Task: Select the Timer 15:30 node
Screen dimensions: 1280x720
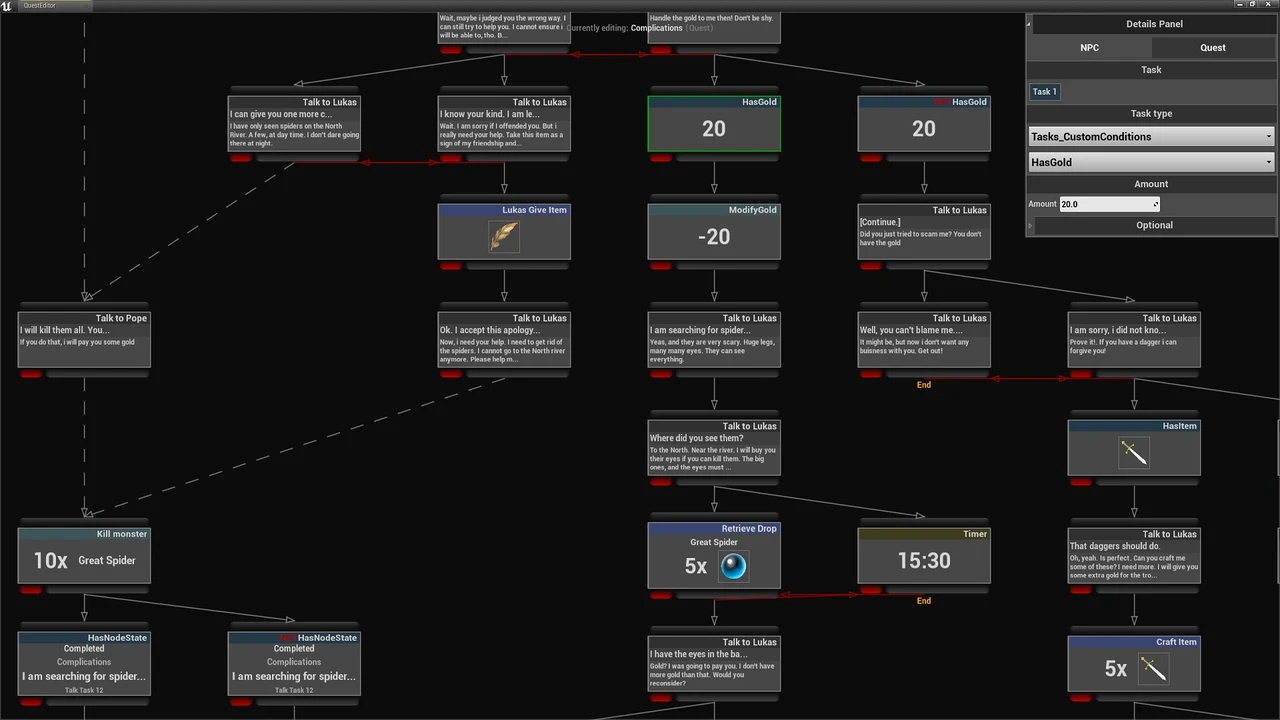Action: point(924,560)
